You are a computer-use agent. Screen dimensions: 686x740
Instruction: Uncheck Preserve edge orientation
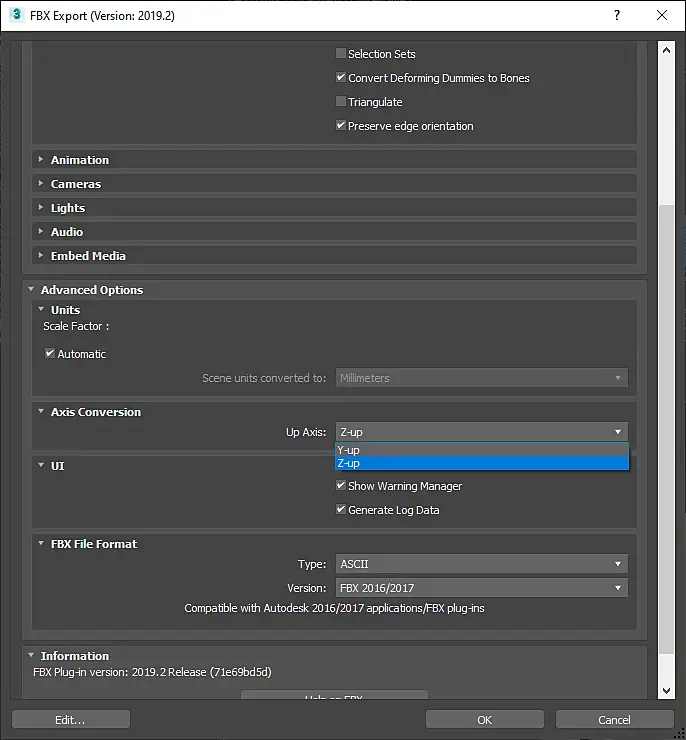click(x=341, y=126)
